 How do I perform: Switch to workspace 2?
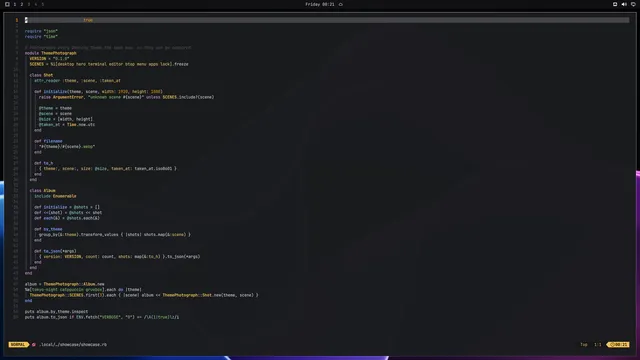pos(22,4)
